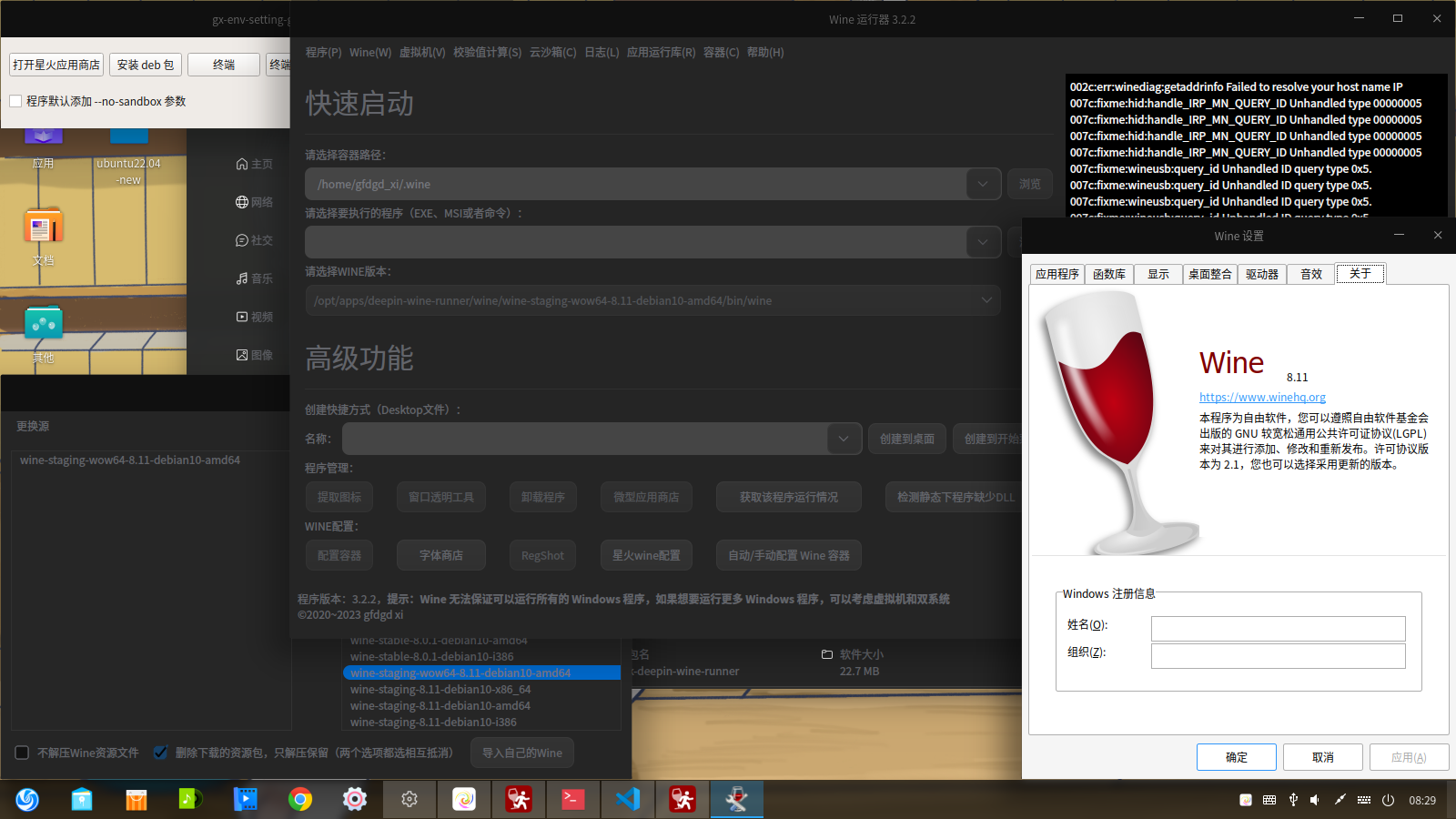The width and height of the screenshot is (1456, 819).
Task: Click 确定 in Wine settings dialog
Action: [x=1237, y=757]
